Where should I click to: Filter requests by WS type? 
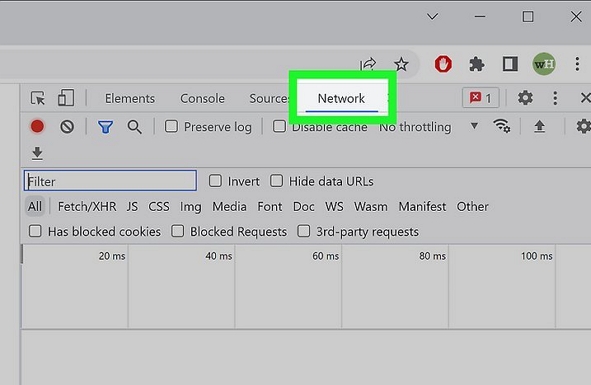pos(334,206)
